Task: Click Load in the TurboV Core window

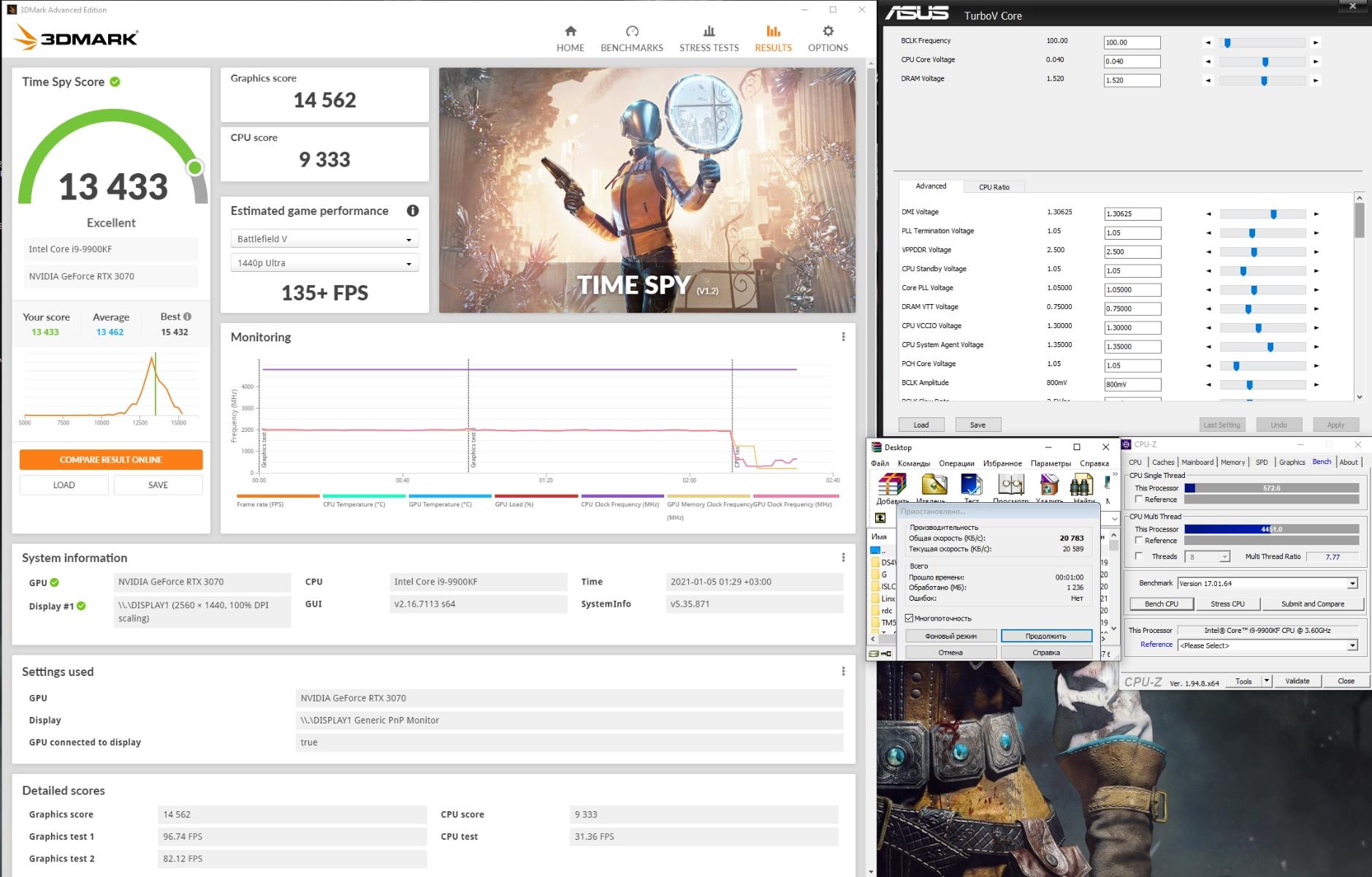Action: pos(921,425)
